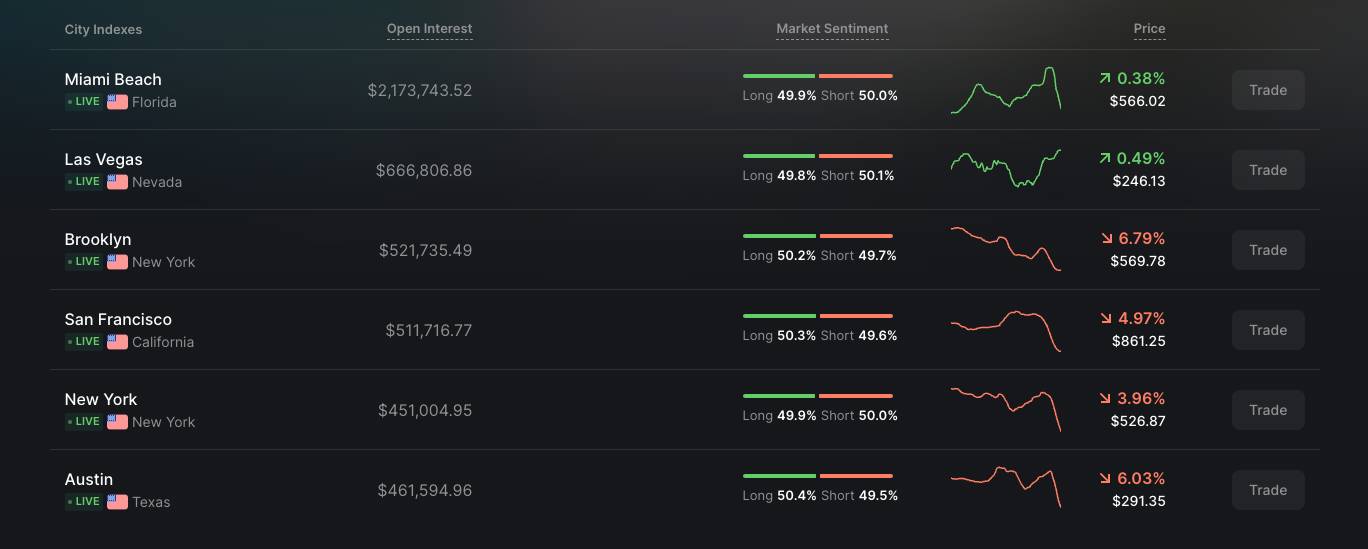Open the Brooklyn price sparkline chart
The image size is (1368, 549).
(x=1006, y=249)
